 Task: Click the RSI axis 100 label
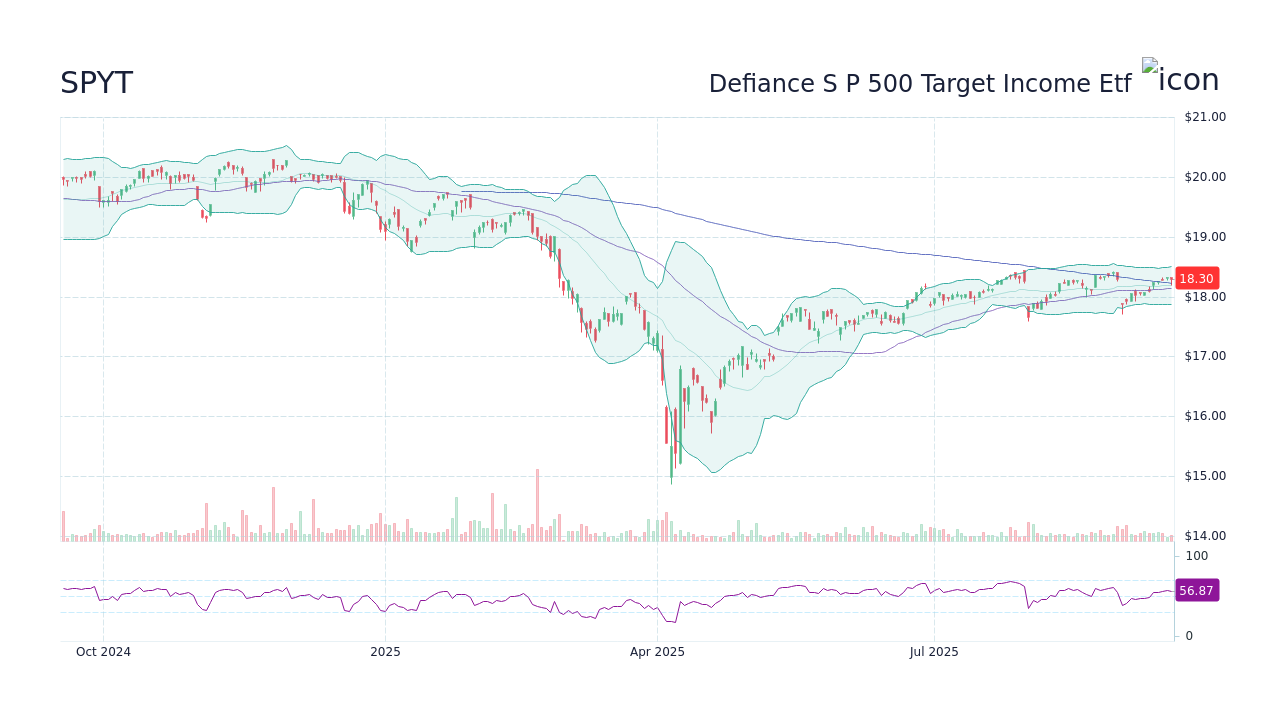point(1197,556)
